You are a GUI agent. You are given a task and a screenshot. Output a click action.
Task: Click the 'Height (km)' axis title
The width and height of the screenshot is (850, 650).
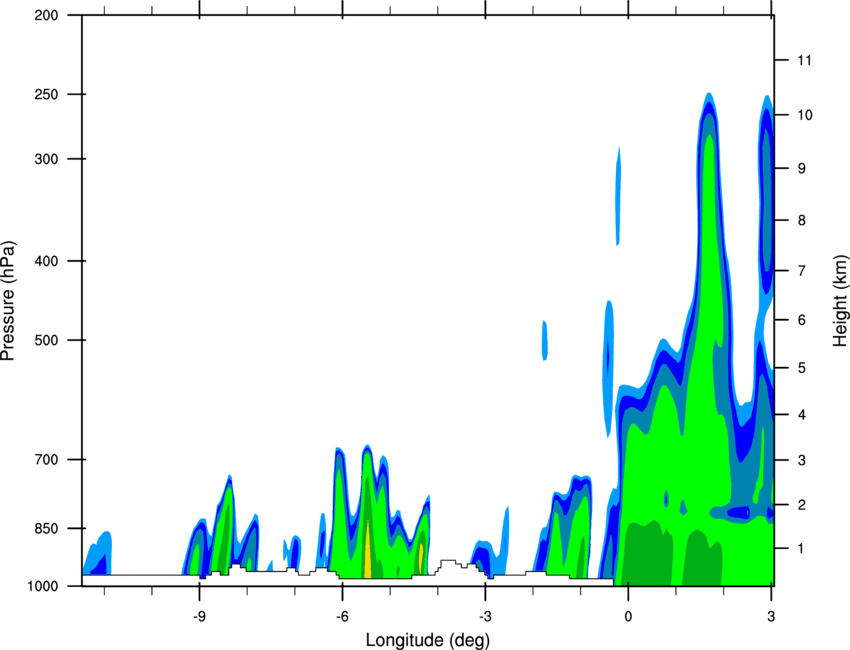pyautogui.click(x=840, y=300)
